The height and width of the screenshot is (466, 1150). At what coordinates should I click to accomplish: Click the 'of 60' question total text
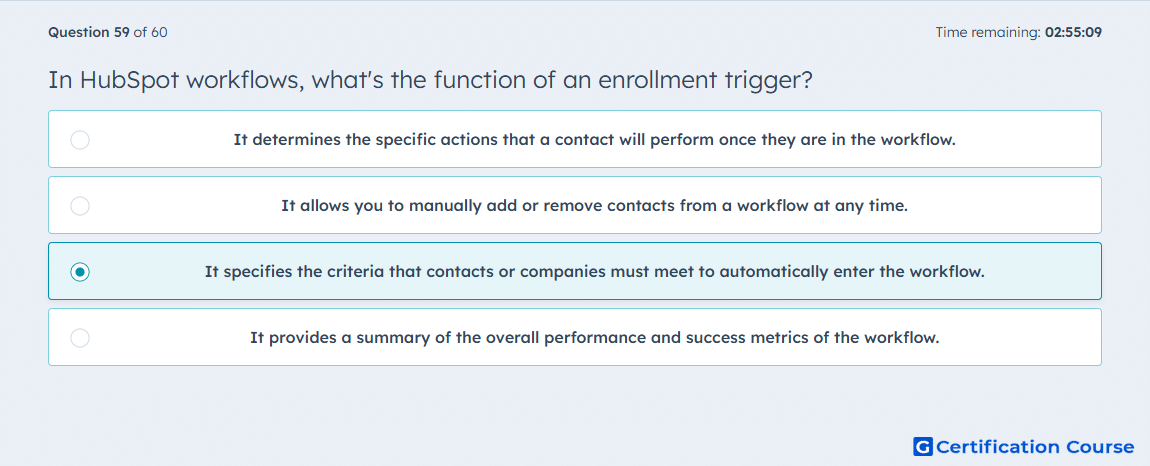click(150, 32)
